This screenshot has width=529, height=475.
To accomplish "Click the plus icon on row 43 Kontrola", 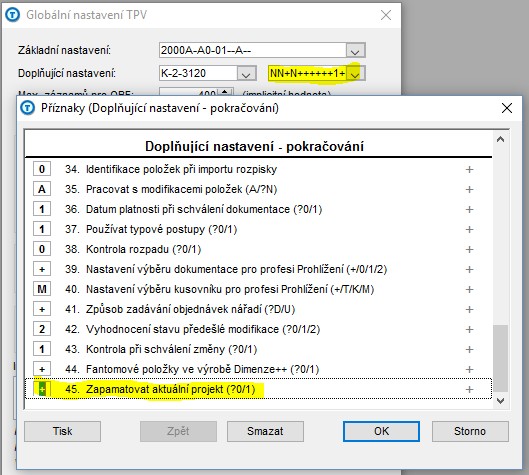I will point(469,350).
